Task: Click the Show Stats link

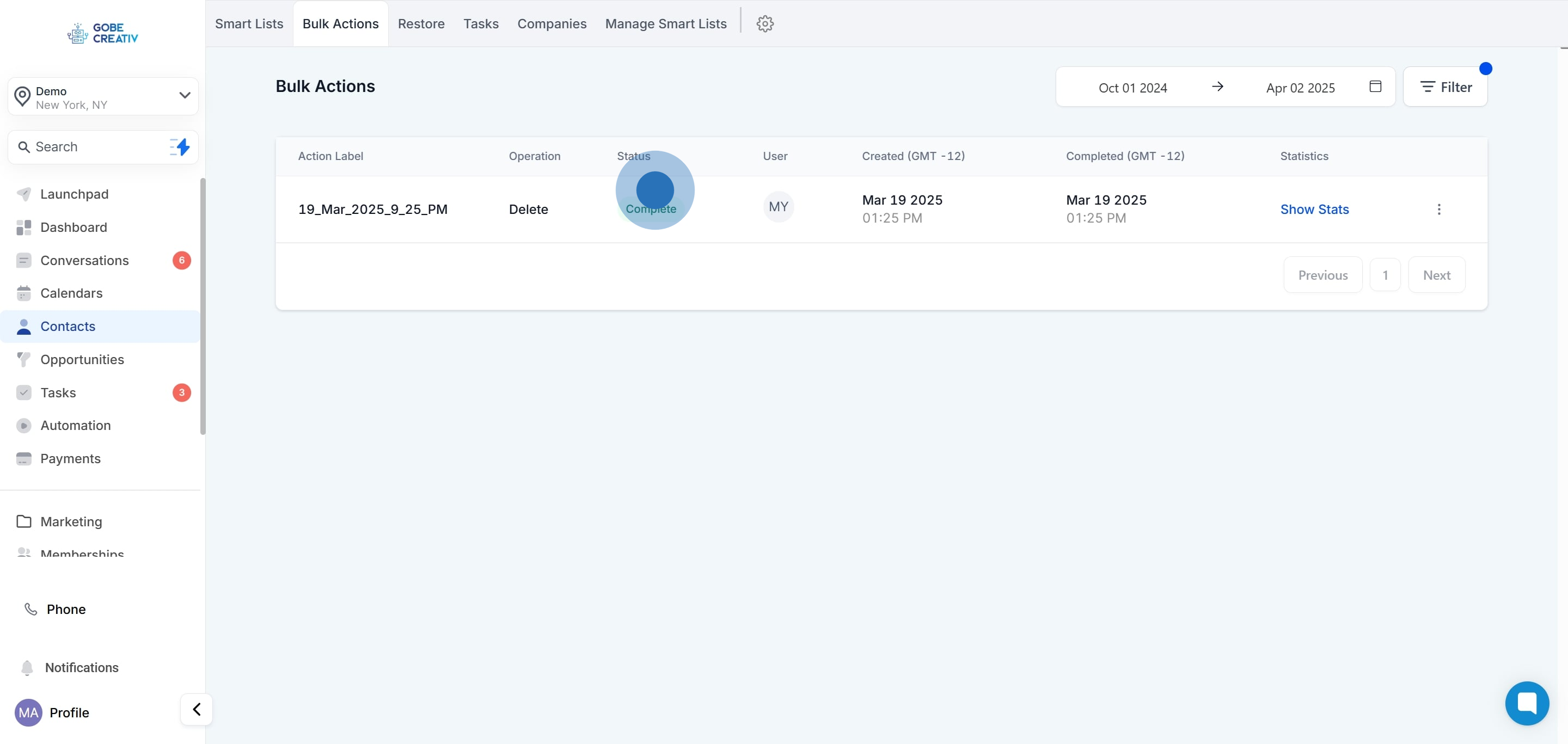Action: point(1314,210)
